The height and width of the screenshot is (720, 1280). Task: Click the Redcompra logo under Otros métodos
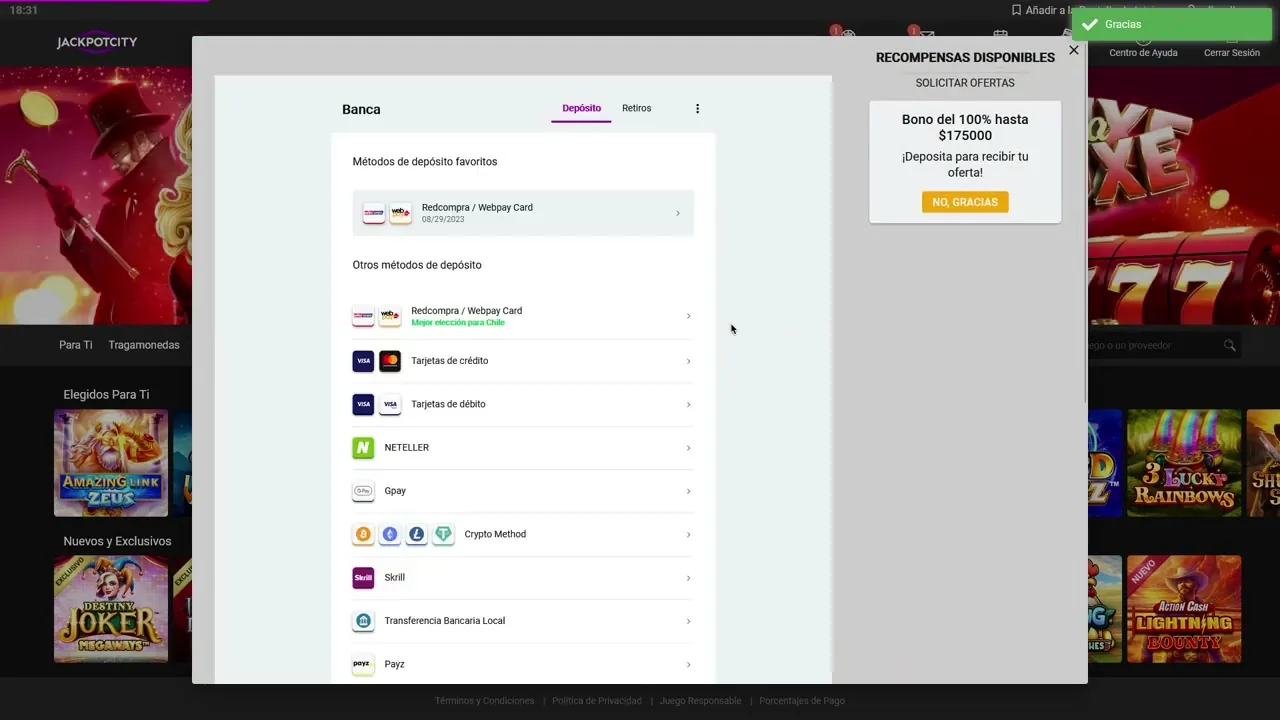363,316
